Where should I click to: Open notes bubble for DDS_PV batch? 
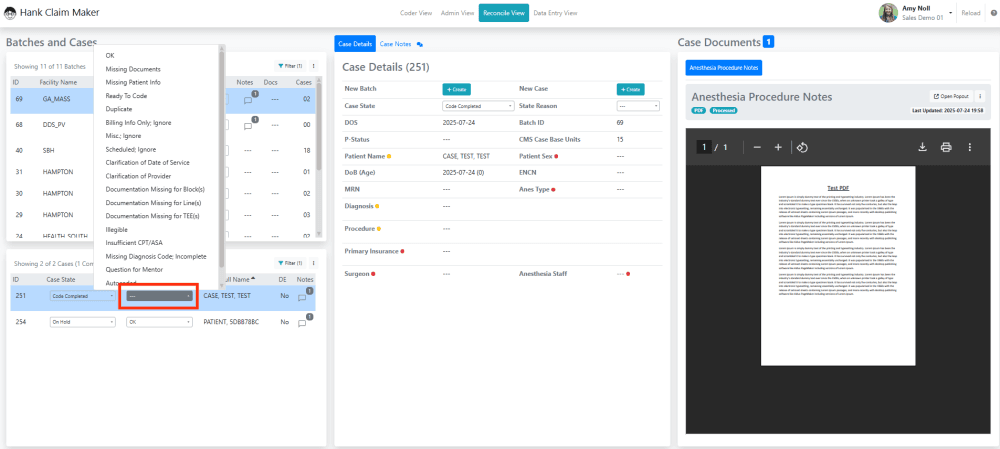(249, 125)
